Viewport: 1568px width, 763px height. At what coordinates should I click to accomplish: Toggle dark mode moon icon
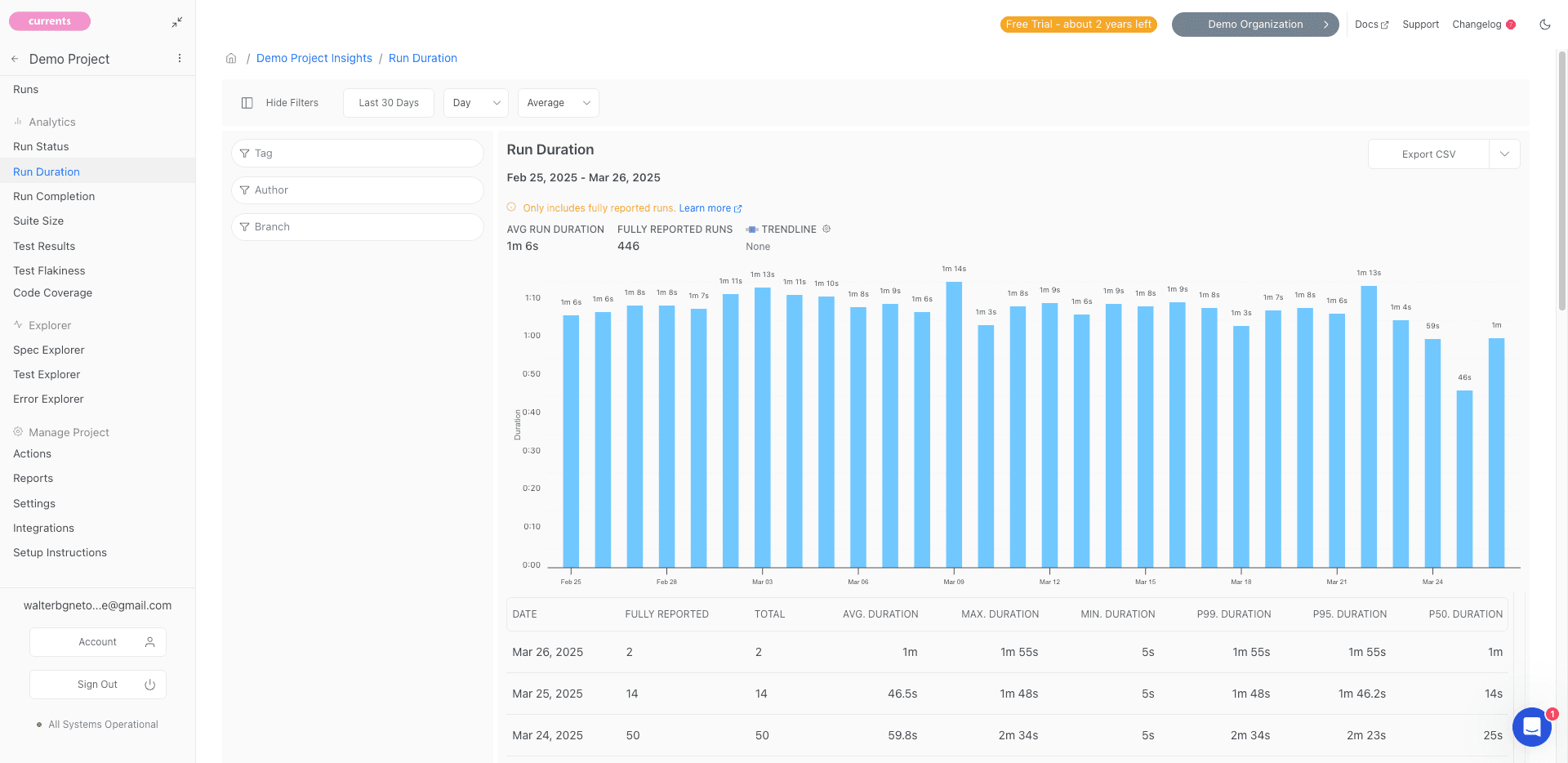[1544, 25]
